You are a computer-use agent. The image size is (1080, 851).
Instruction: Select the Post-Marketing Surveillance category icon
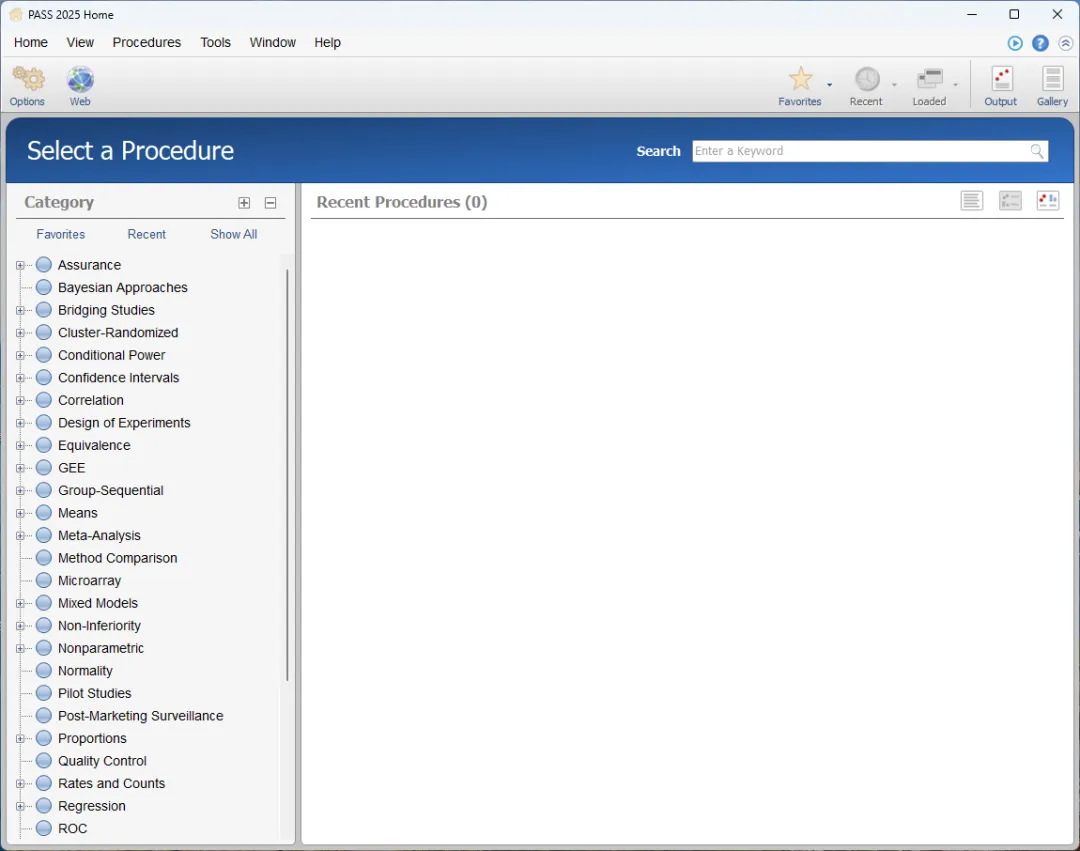[44, 715]
